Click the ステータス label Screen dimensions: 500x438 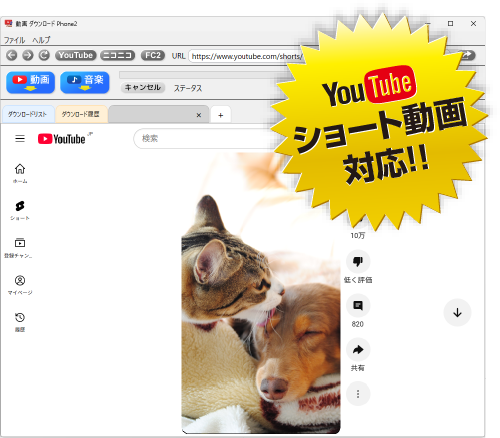(188, 88)
